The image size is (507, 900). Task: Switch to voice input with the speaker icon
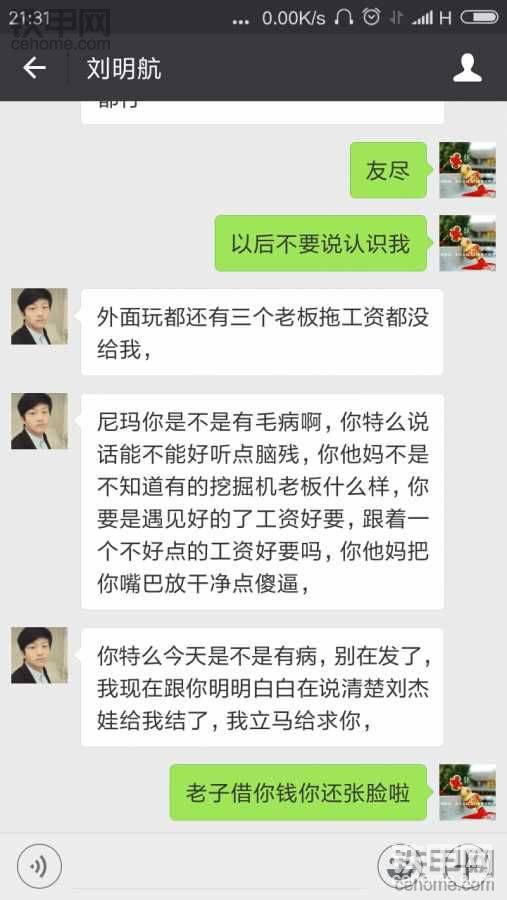pyautogui.click(x=40, y=866)
